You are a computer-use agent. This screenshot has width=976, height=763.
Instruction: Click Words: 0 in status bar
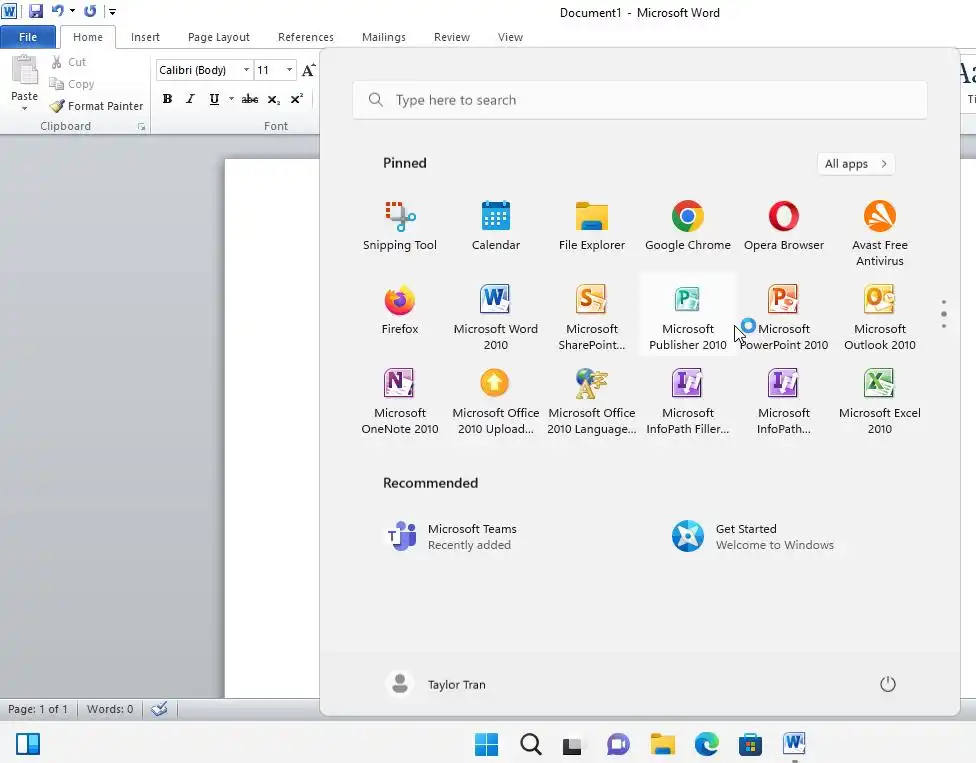point(110,709)
